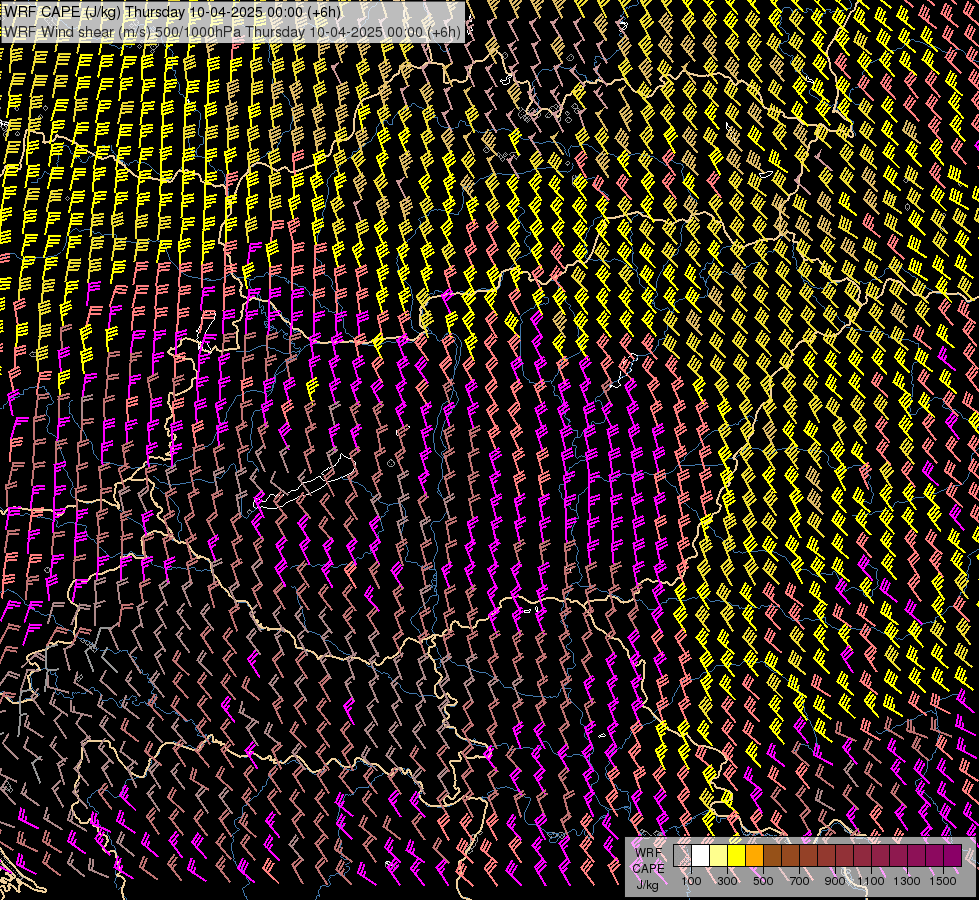Click the 300 legend tick label
The height and width of the screenshot is (900, 979).
point(727,881)
